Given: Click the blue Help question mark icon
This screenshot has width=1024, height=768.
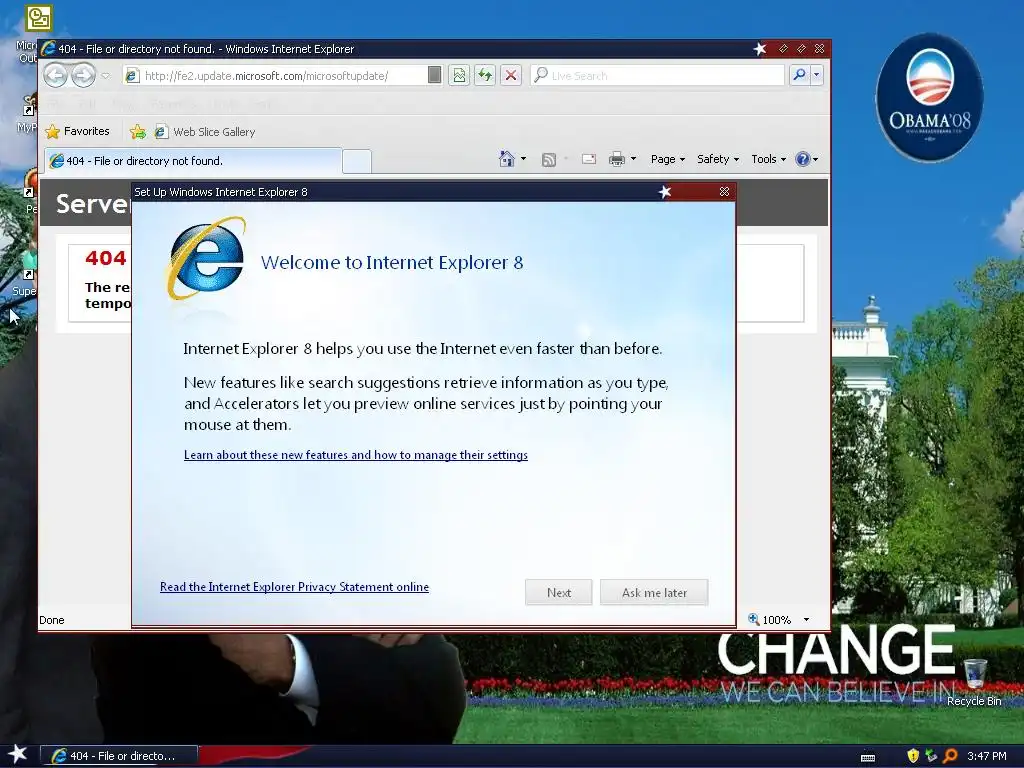Looking at the screenshot, I should pos(803,159).
